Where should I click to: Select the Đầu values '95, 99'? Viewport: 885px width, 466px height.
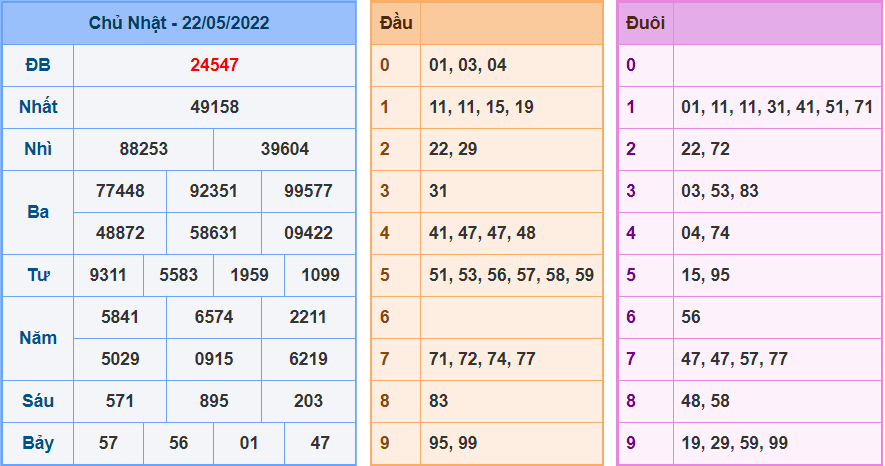pos(453,443)
